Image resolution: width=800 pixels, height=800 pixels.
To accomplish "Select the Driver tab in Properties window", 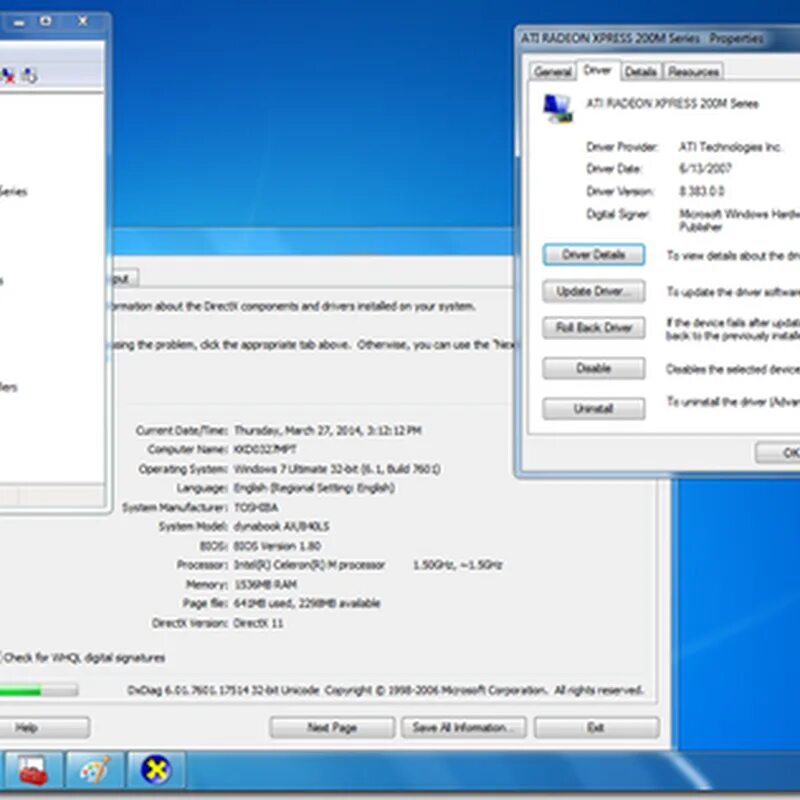I will pos(597,70).
